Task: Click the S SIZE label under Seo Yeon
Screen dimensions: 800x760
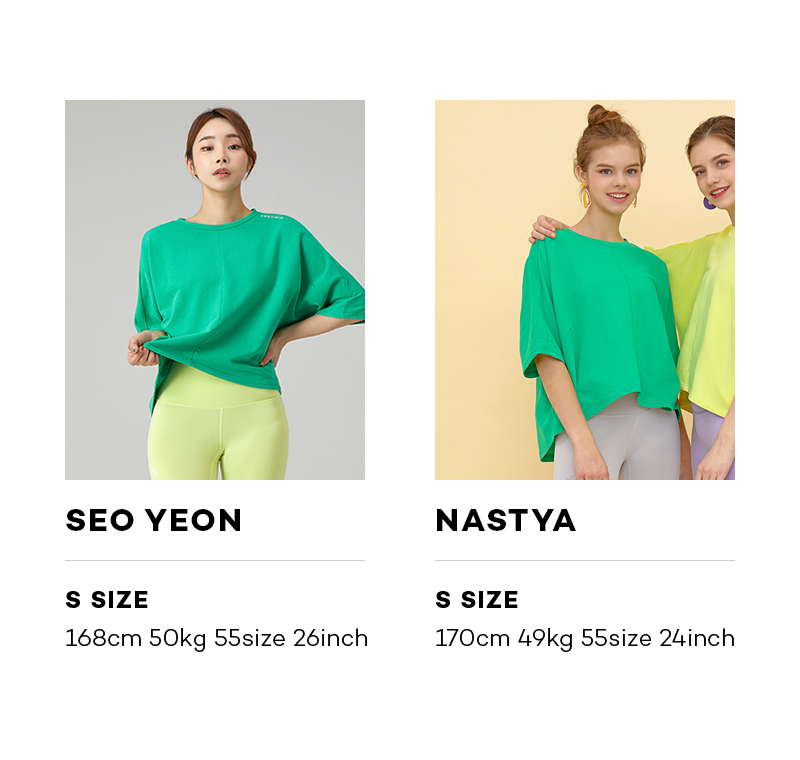Action: coord(107,599)
